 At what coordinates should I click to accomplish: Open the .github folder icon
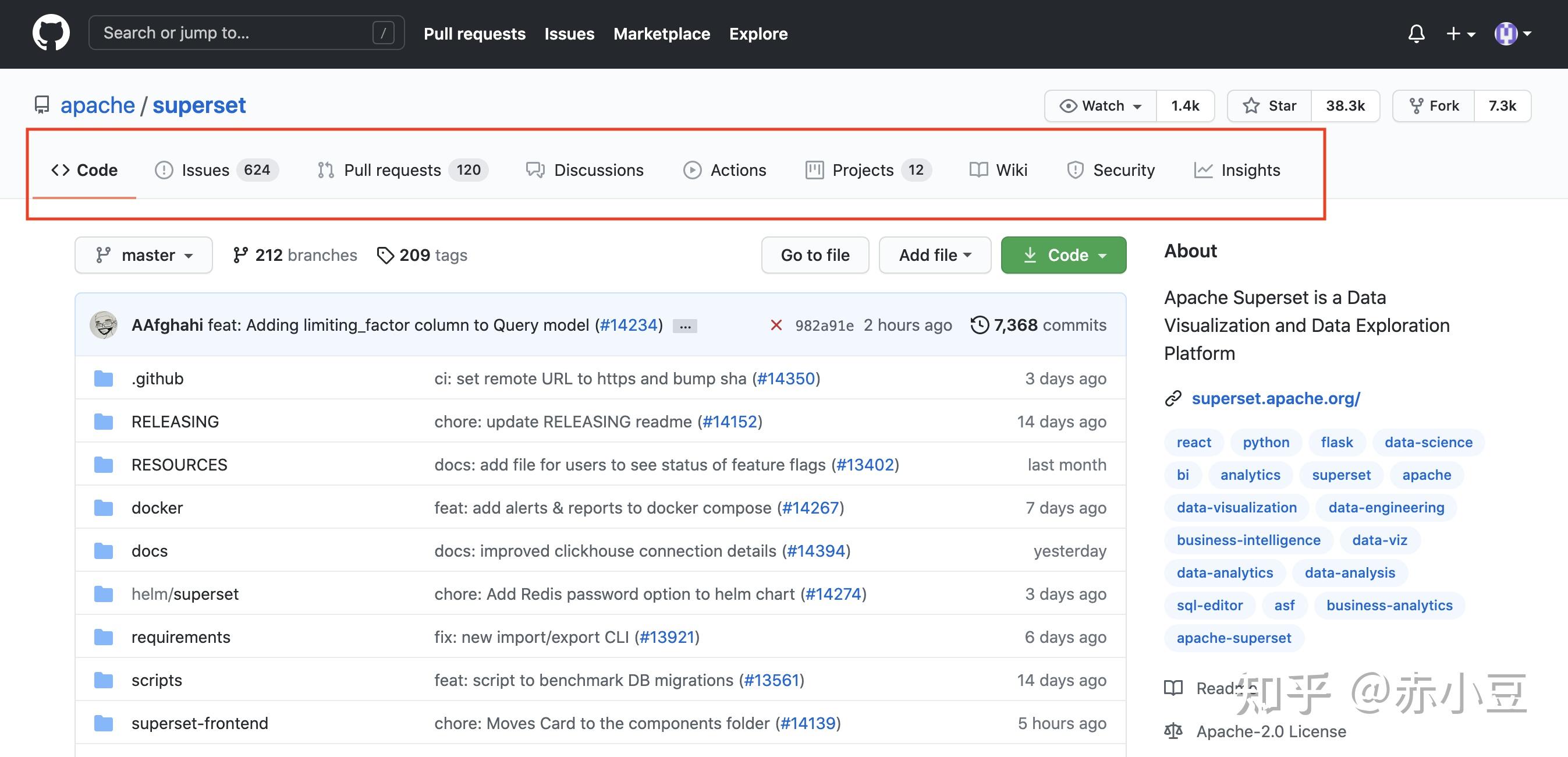coord(104,379)
